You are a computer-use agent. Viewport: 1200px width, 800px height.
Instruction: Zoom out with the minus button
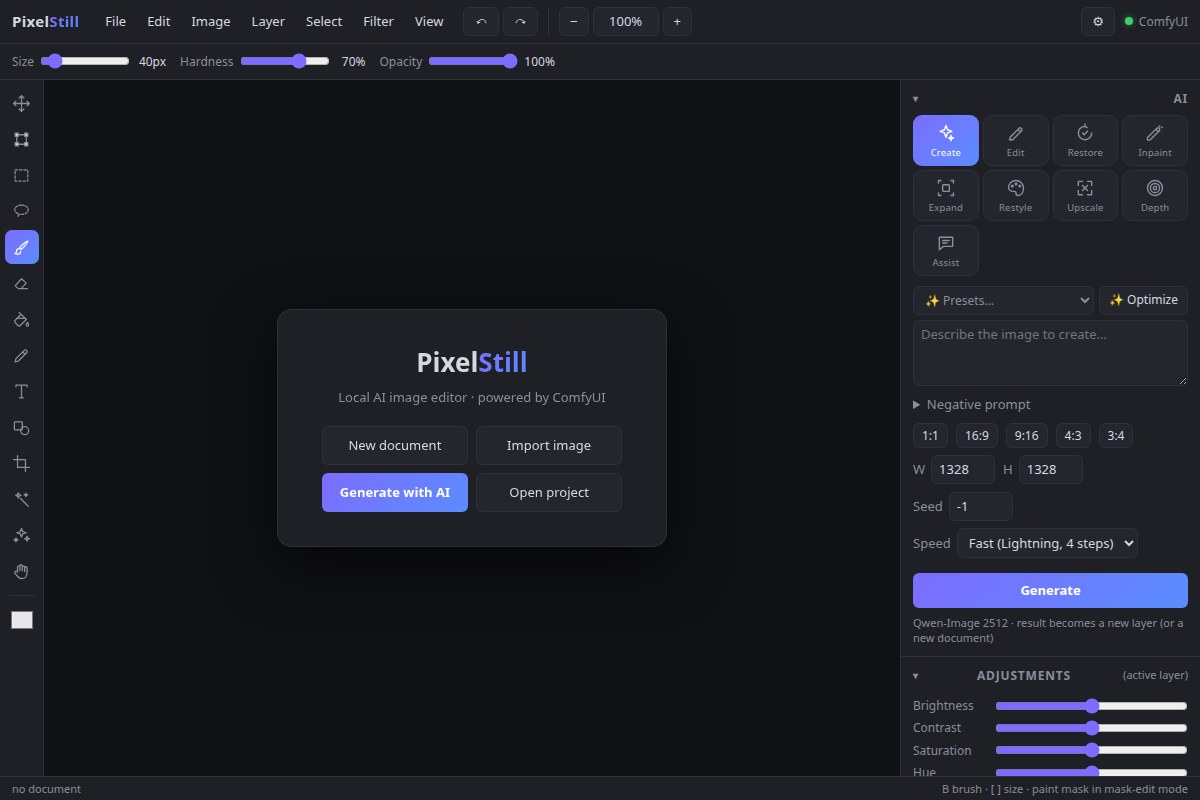coord(573,21)
